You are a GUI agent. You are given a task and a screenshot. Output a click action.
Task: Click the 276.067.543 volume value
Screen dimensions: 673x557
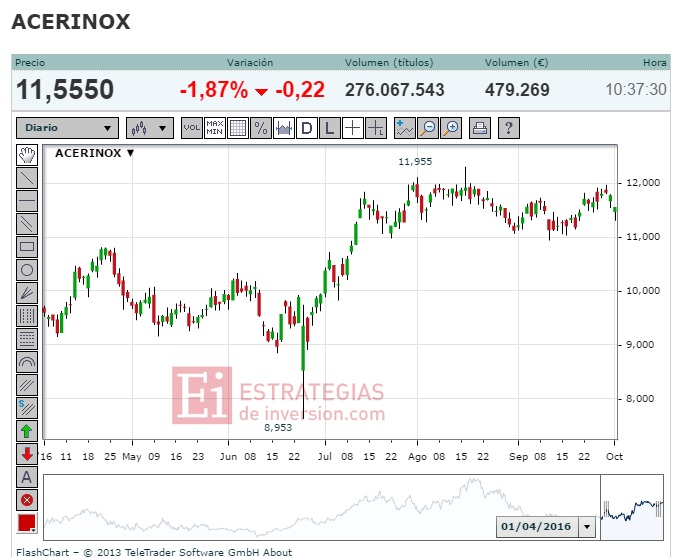pos(394,90)
